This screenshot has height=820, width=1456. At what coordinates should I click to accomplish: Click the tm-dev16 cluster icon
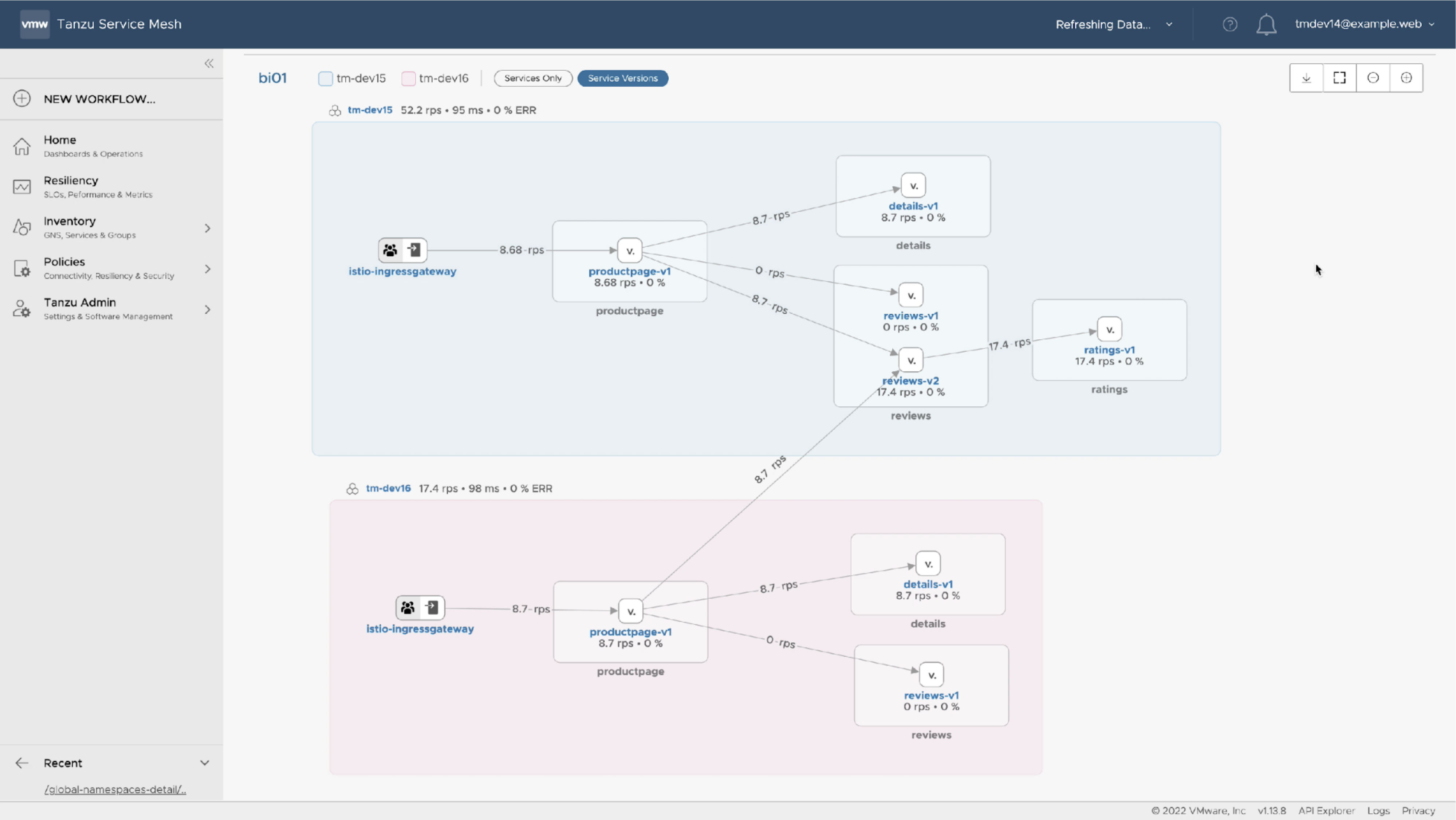tap(352, 489)
